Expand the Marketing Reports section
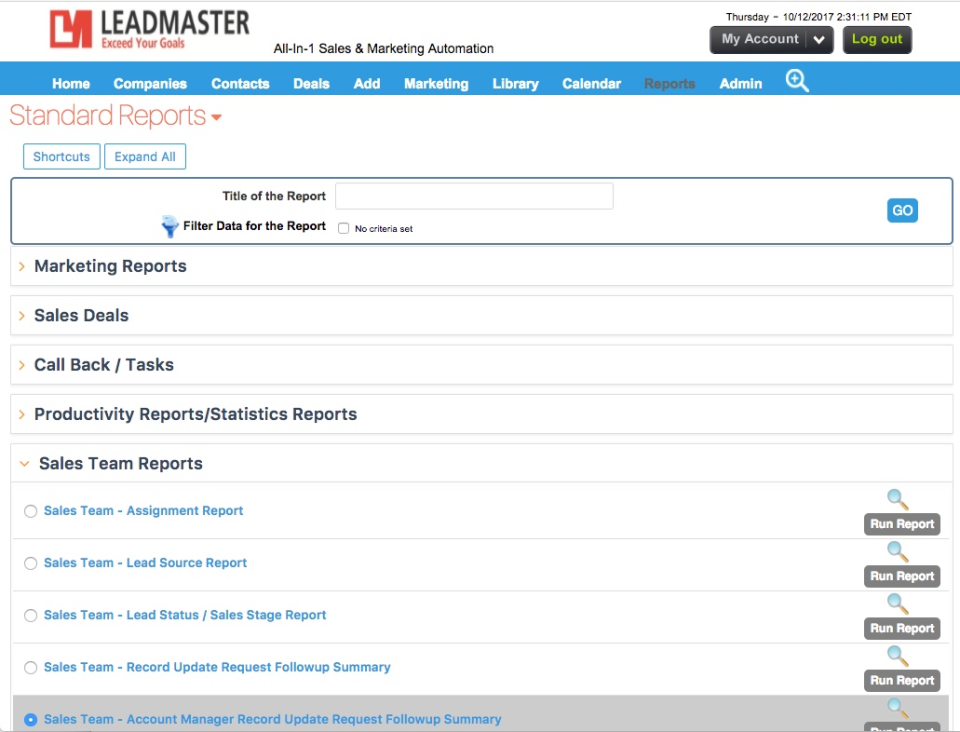The image size is (960, 732). pyautogui.click(x=110, y=264)
